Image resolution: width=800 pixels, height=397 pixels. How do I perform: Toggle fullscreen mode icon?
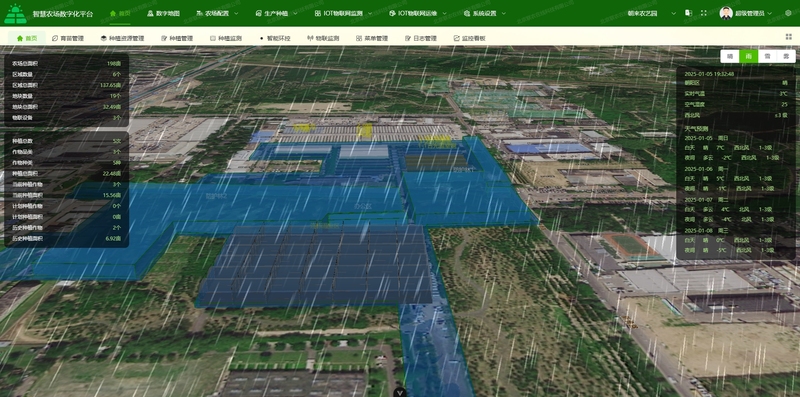click(x=704, y=13)
